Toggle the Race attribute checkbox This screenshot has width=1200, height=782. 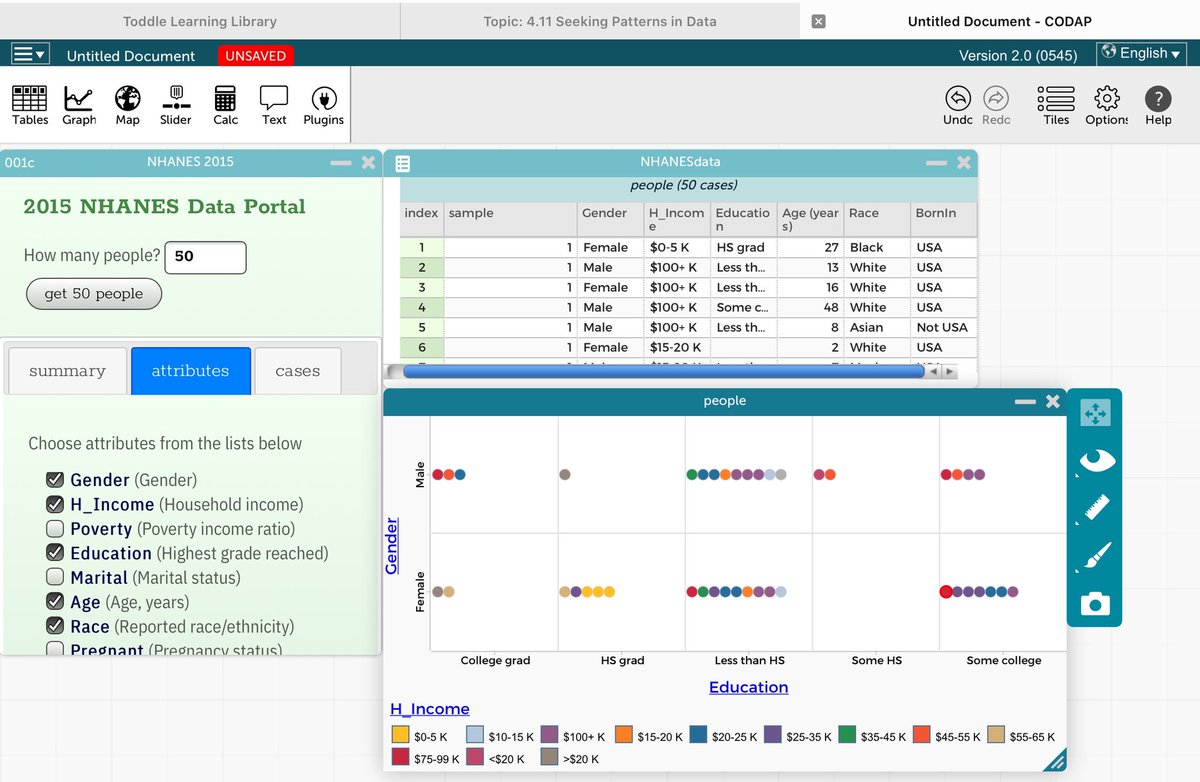tap(54, 626)
